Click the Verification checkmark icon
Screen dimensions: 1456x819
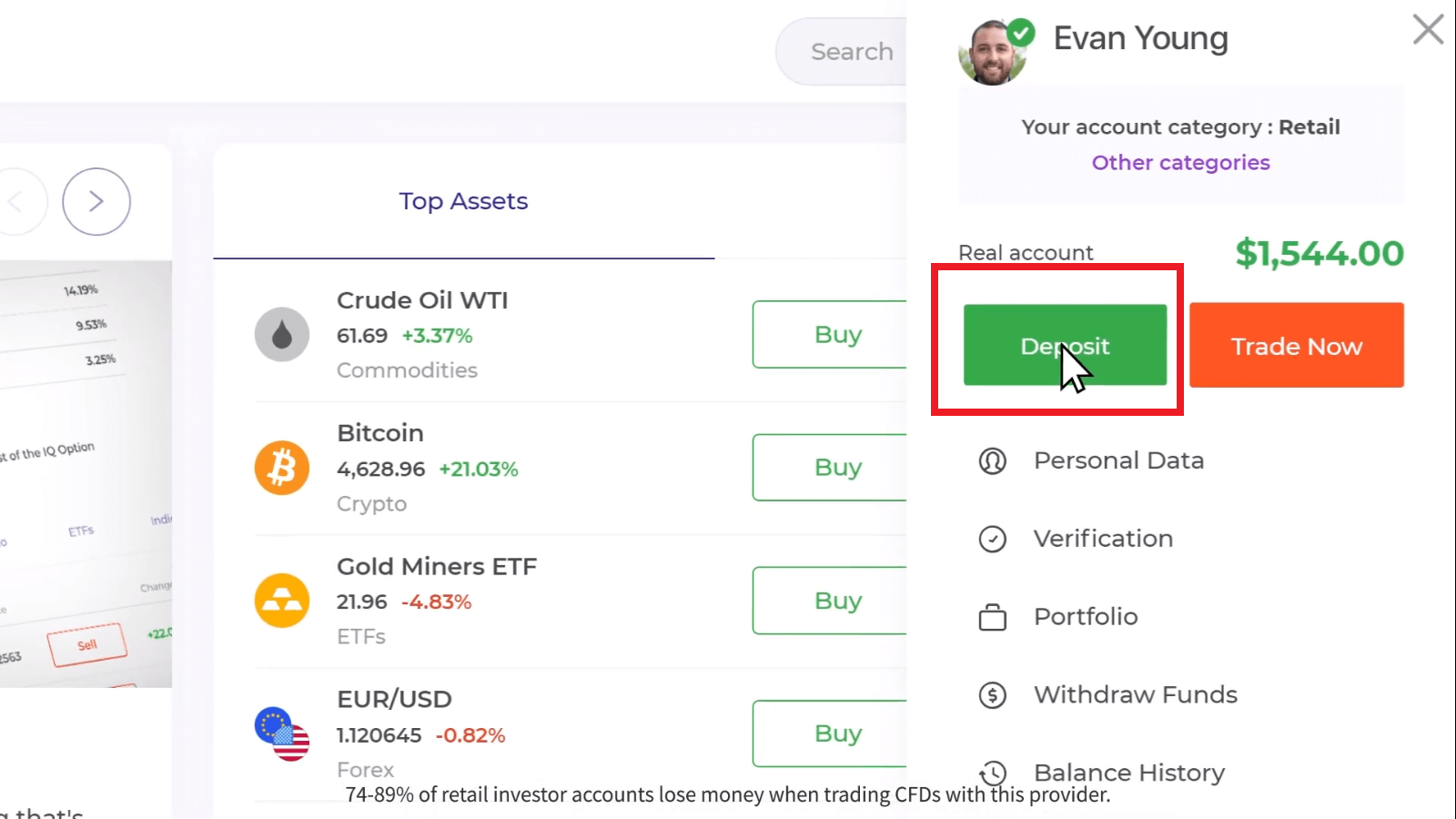tap(992, 540)
